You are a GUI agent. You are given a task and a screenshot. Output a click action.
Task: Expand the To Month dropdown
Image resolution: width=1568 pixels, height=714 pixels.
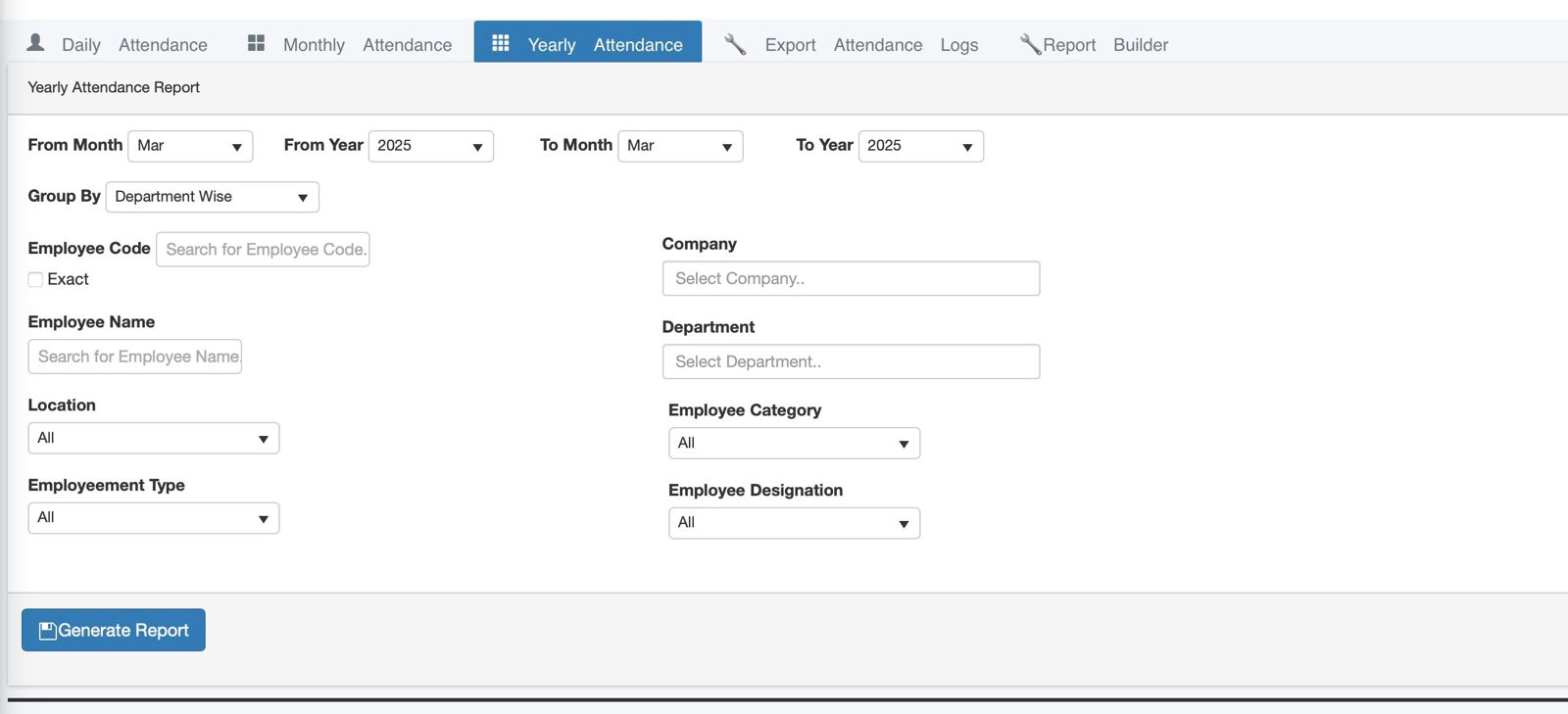(680, 146)
